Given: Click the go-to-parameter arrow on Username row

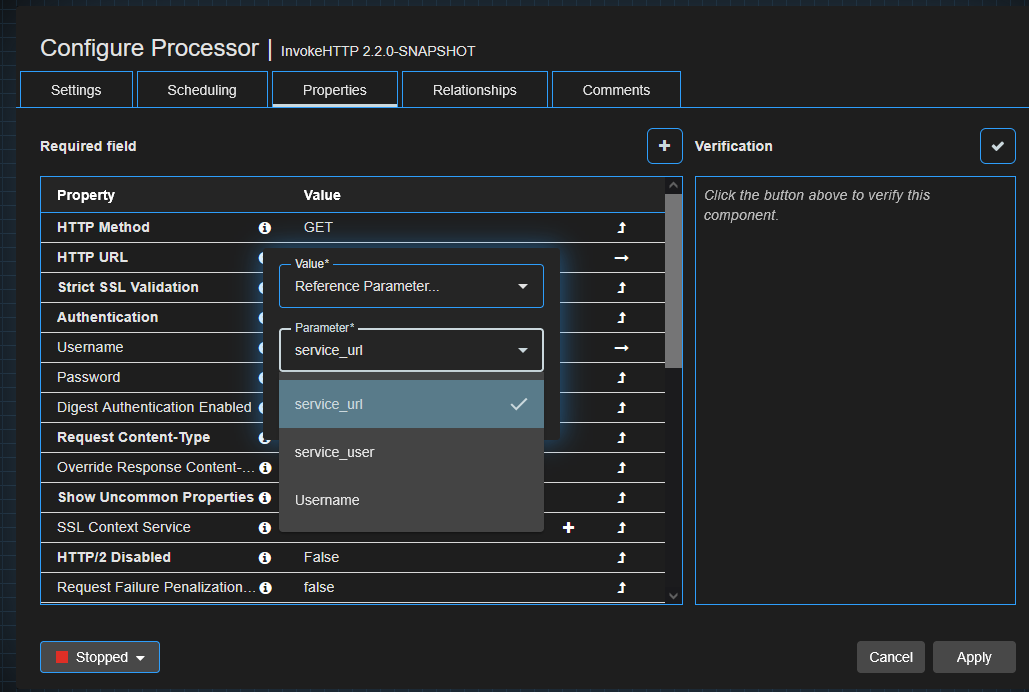Looking at the screenshot, I should (x=620, y=347).
